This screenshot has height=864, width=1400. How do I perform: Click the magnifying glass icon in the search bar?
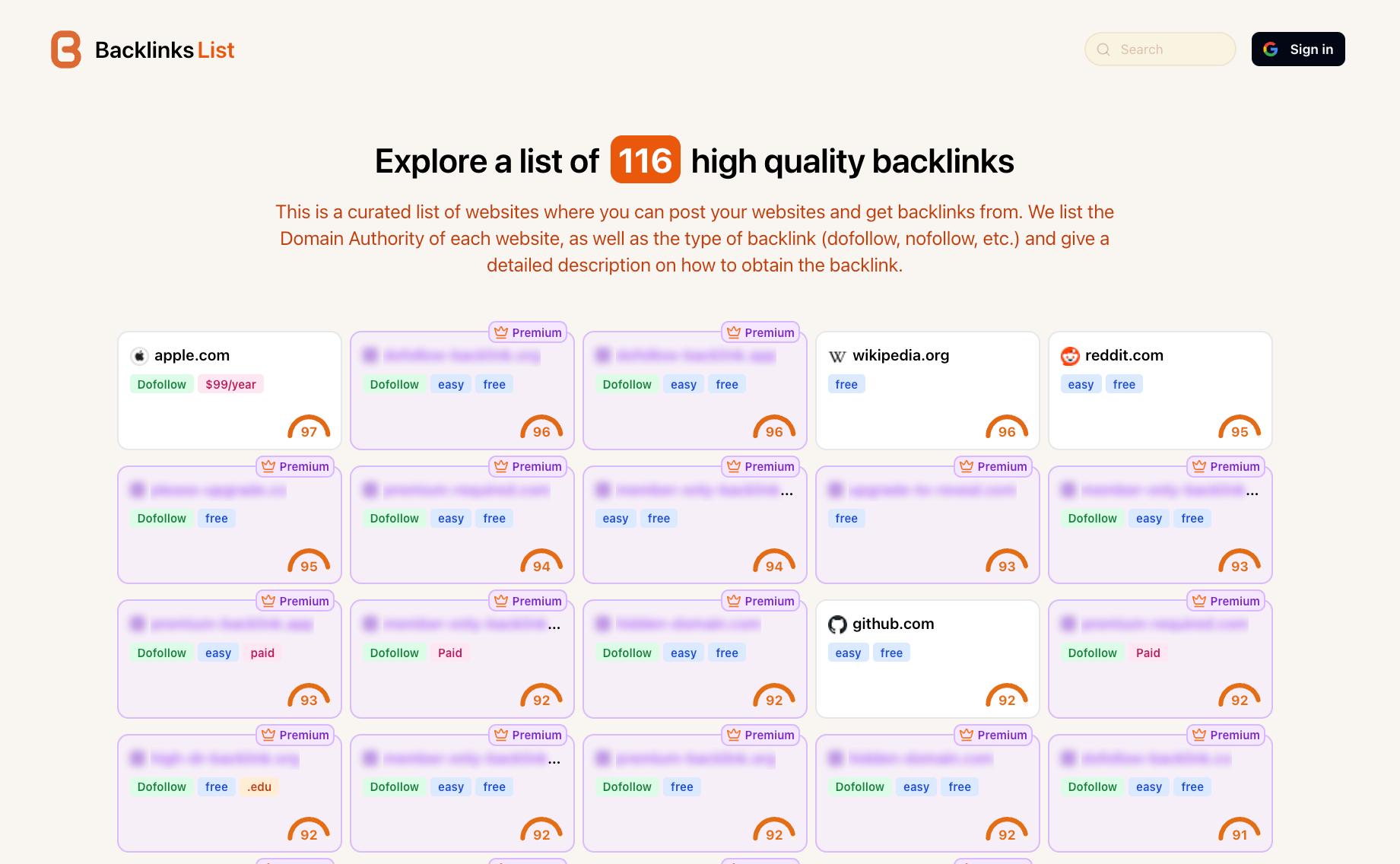(1103, 49)
